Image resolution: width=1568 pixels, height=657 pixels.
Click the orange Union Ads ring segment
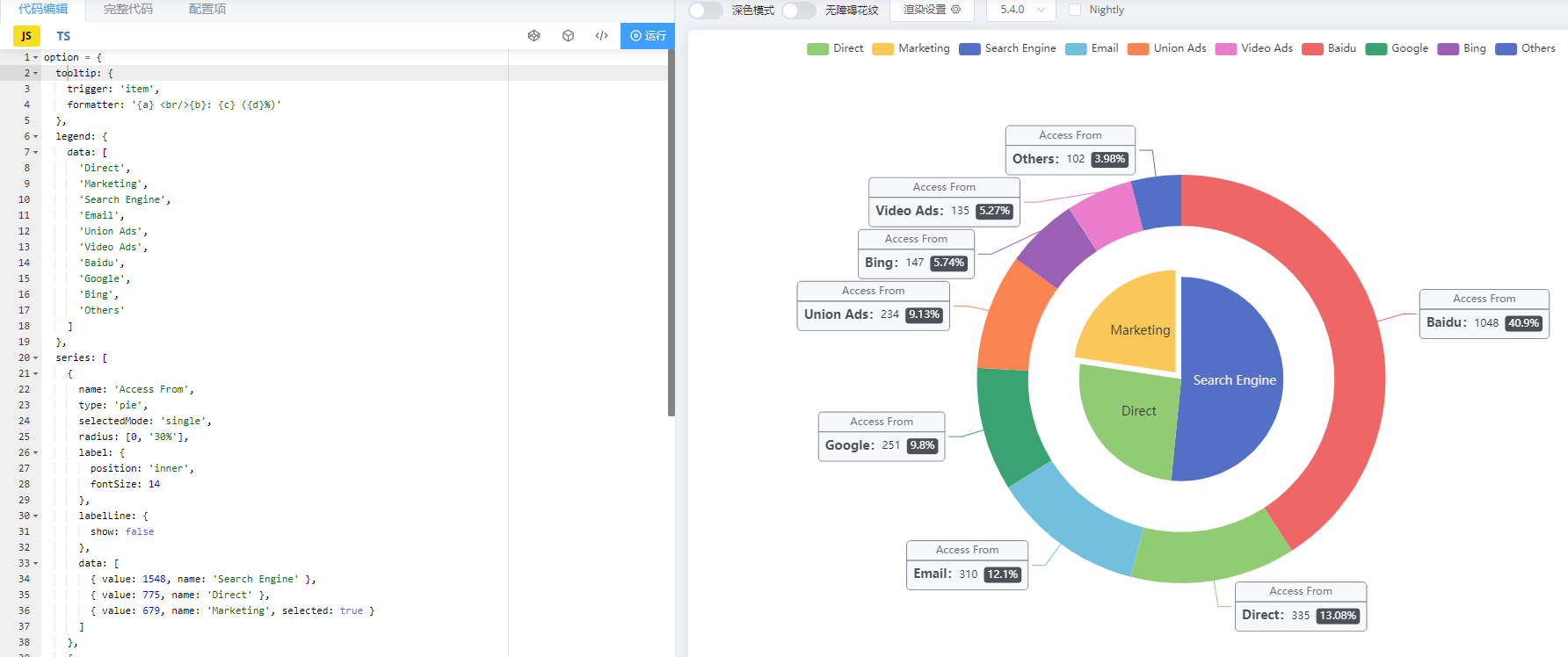coord(1015,321)
